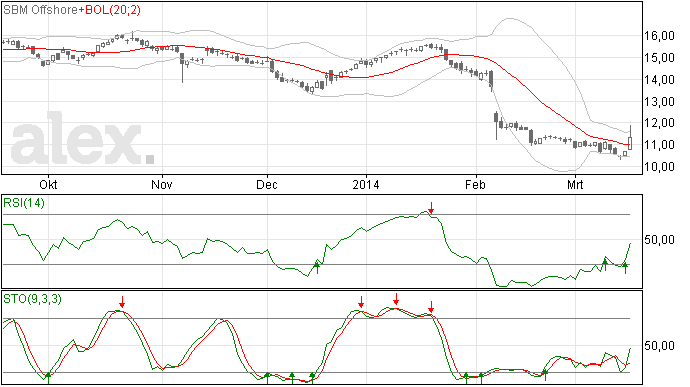Click the 50,00 label of STO panel
Viewport: 690px width, 387px height.
click(x=659, y=346)
